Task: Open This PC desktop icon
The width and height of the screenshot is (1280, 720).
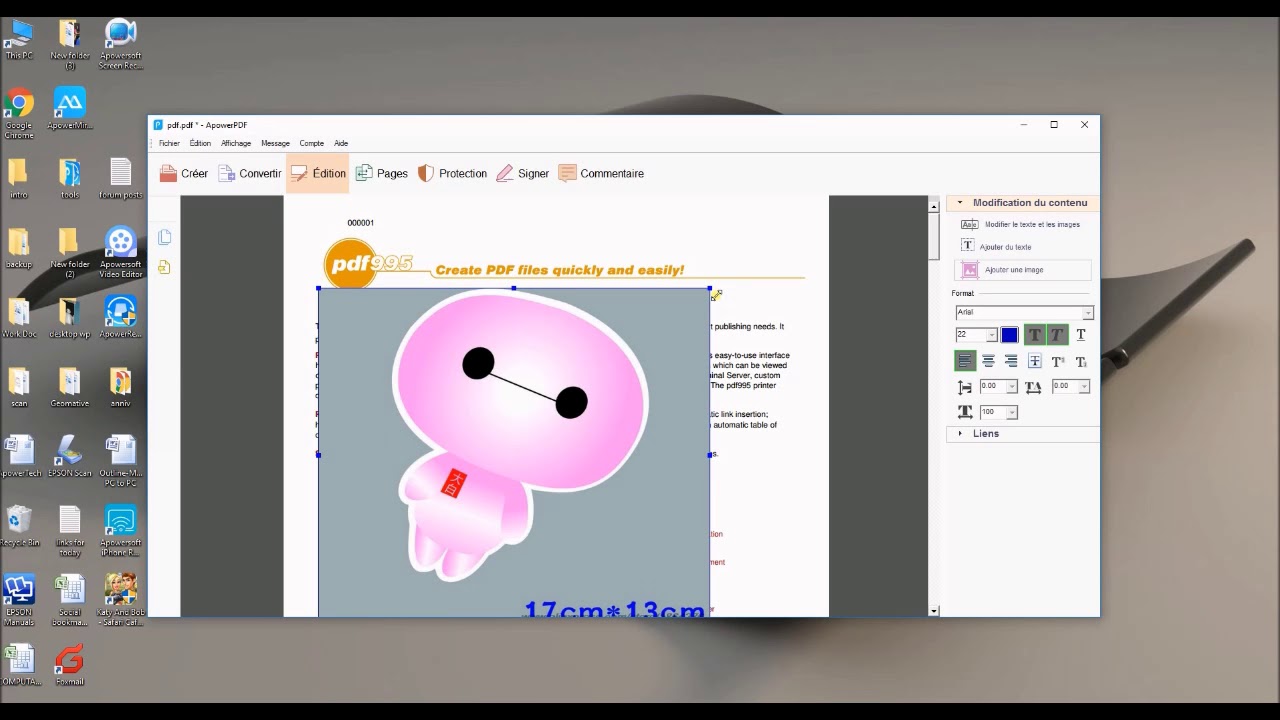Action: (19, 41)
